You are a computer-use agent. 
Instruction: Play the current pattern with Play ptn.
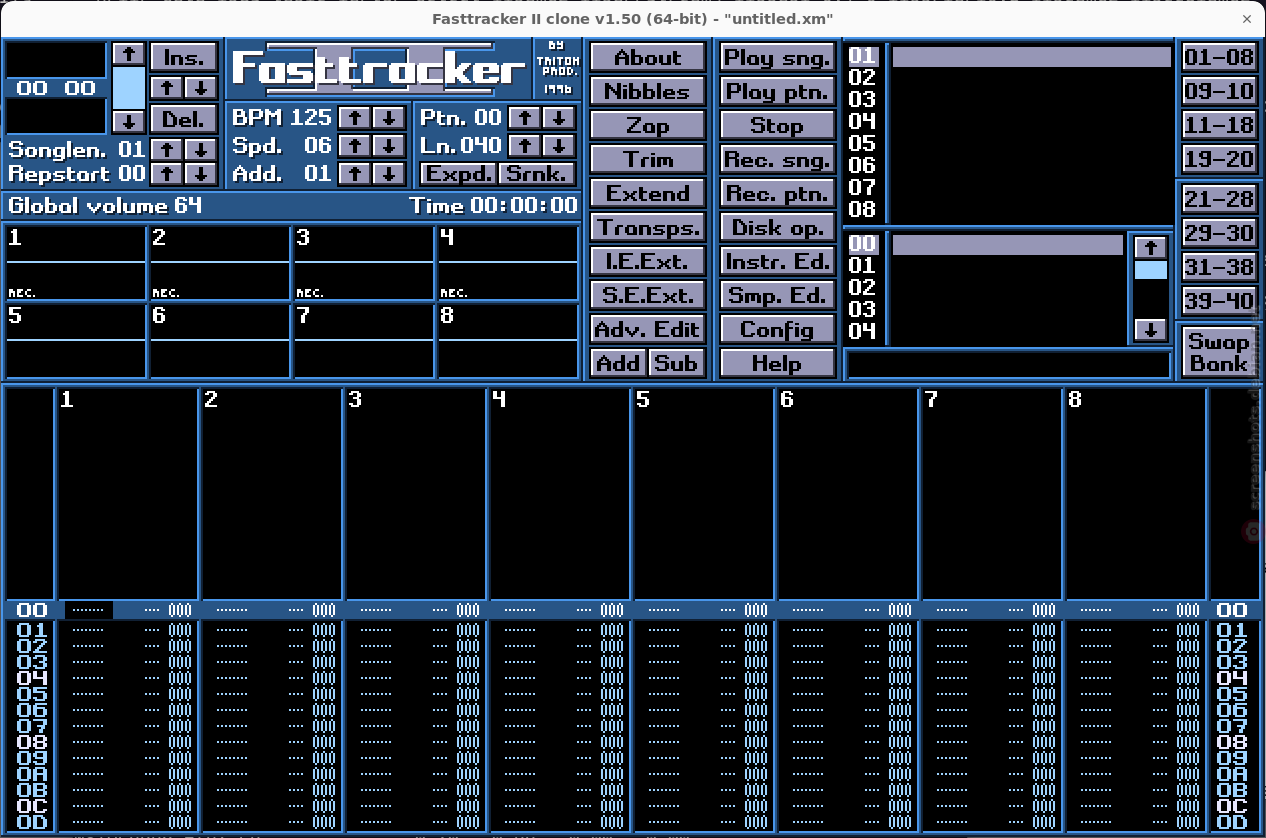pos(777,91)
